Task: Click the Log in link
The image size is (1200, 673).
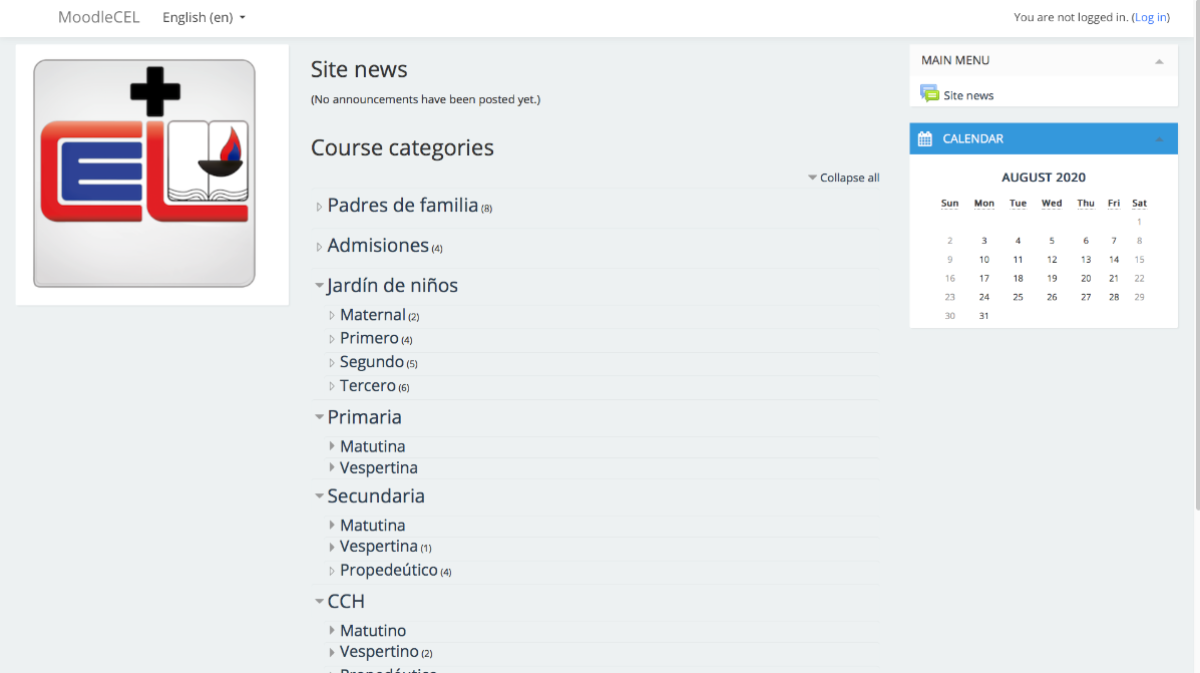Action: [x=1150, y=17]
